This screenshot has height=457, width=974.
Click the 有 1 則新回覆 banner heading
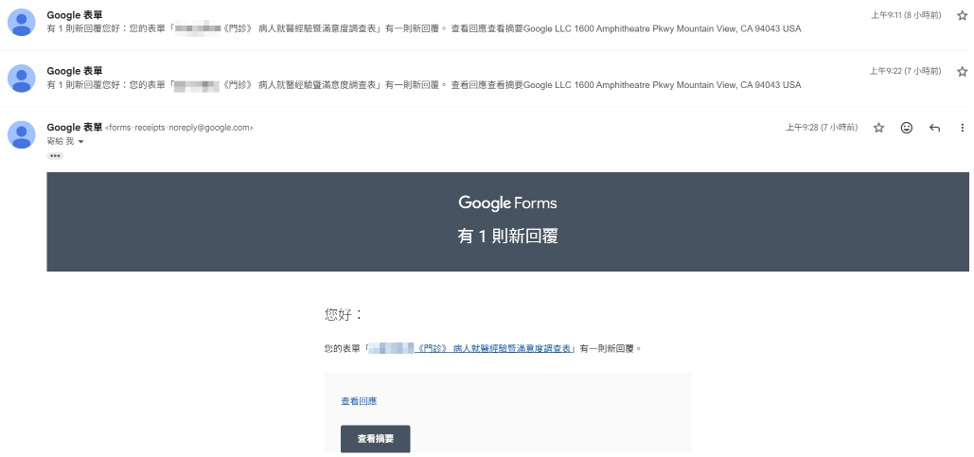(x=507, y=237)
